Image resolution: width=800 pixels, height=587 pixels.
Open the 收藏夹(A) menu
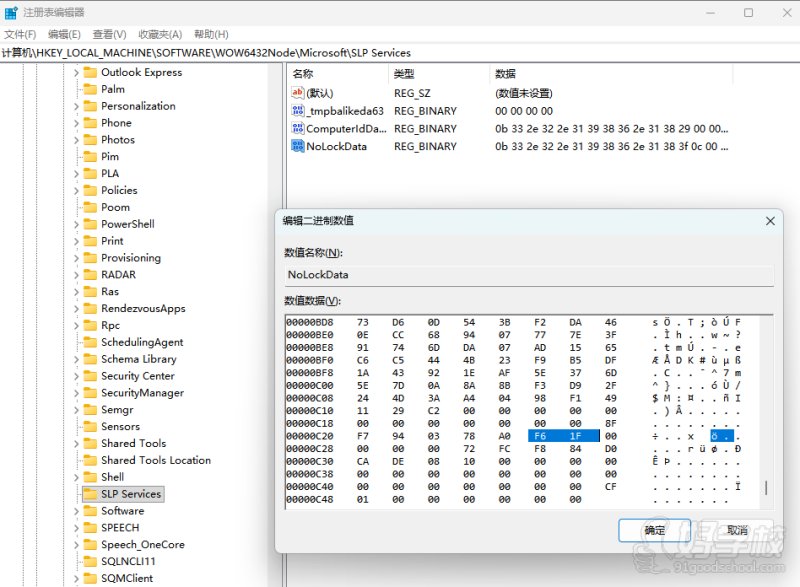coord(160,34)
